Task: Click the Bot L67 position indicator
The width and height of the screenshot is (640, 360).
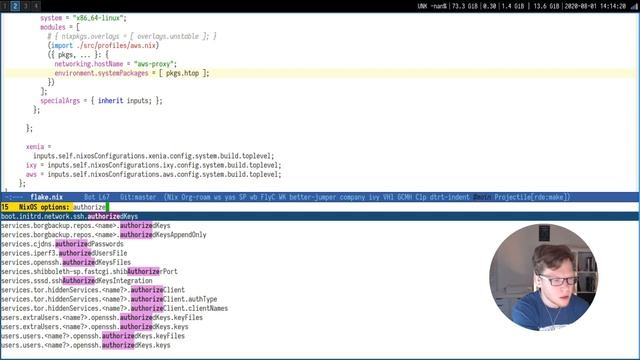Action: [97, 197]
